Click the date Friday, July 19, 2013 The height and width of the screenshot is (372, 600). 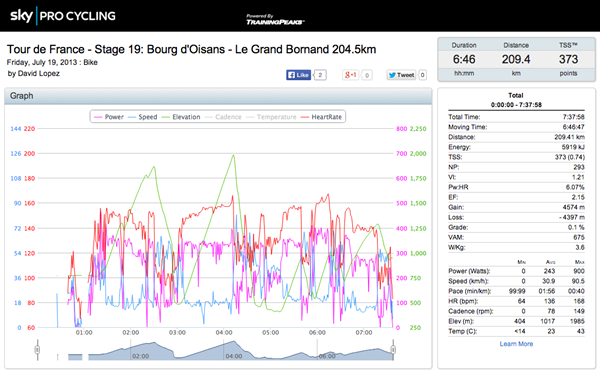click(x=43, y=62)
